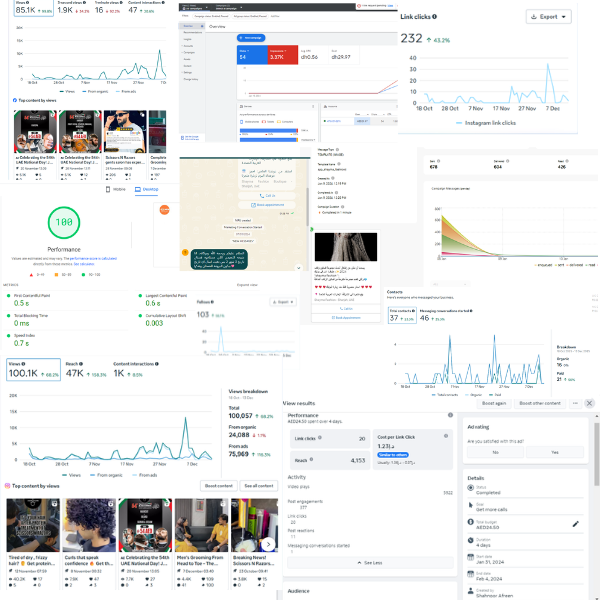Click Expand view in PageSpeed metrics

click(x=248, y=285)
